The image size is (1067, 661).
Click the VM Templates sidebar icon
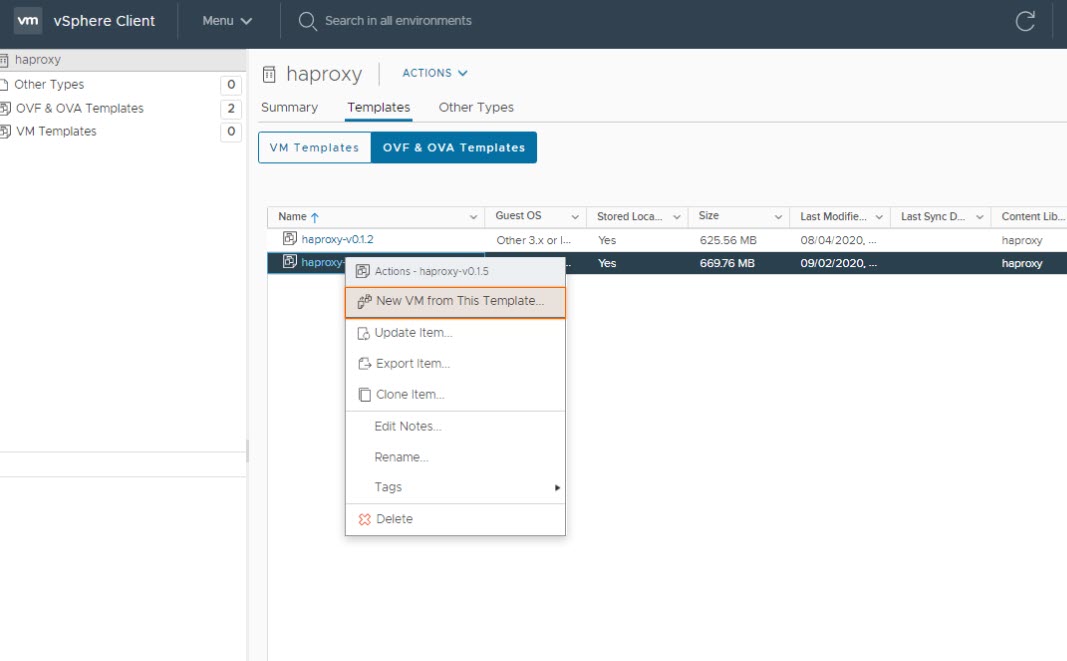5,131
